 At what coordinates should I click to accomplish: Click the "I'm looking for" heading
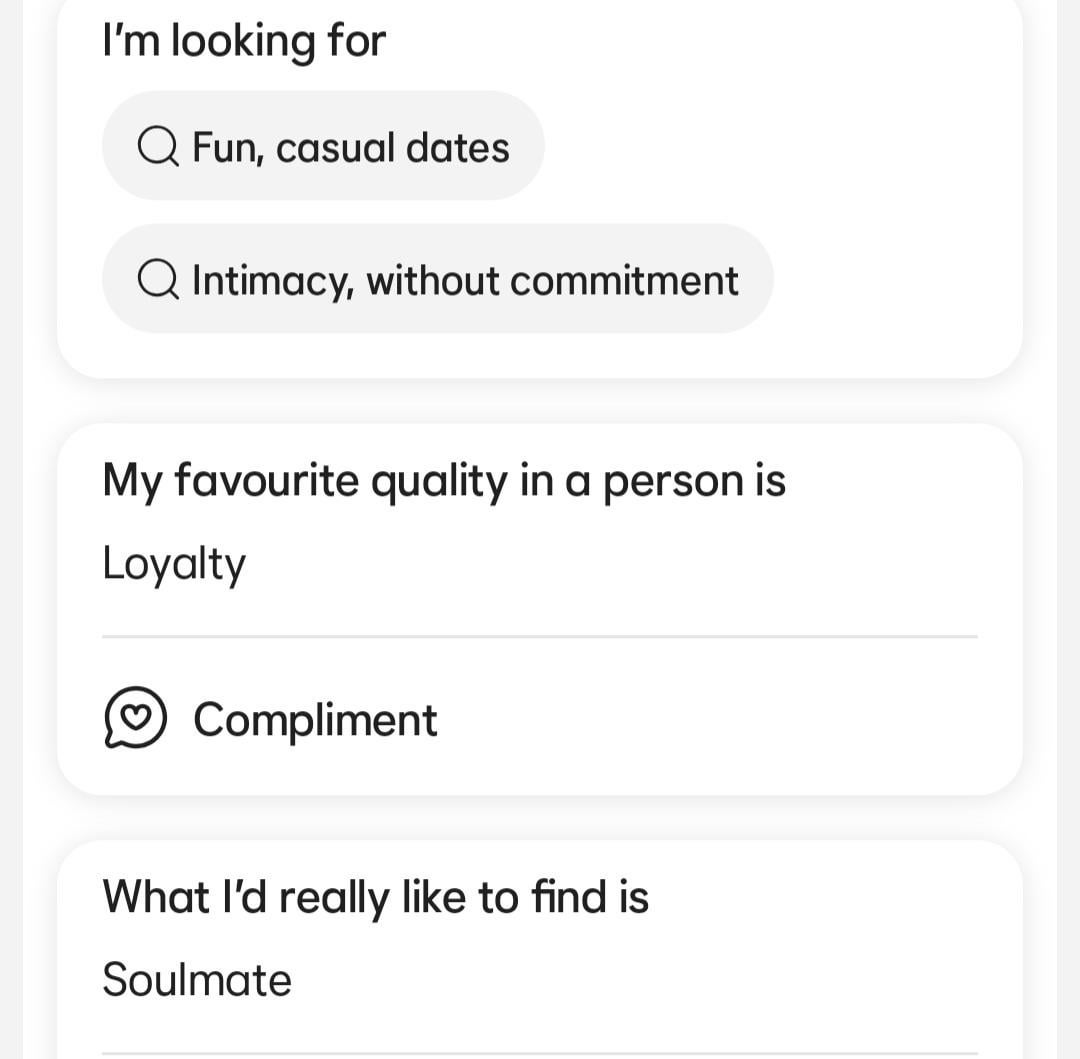244,41
